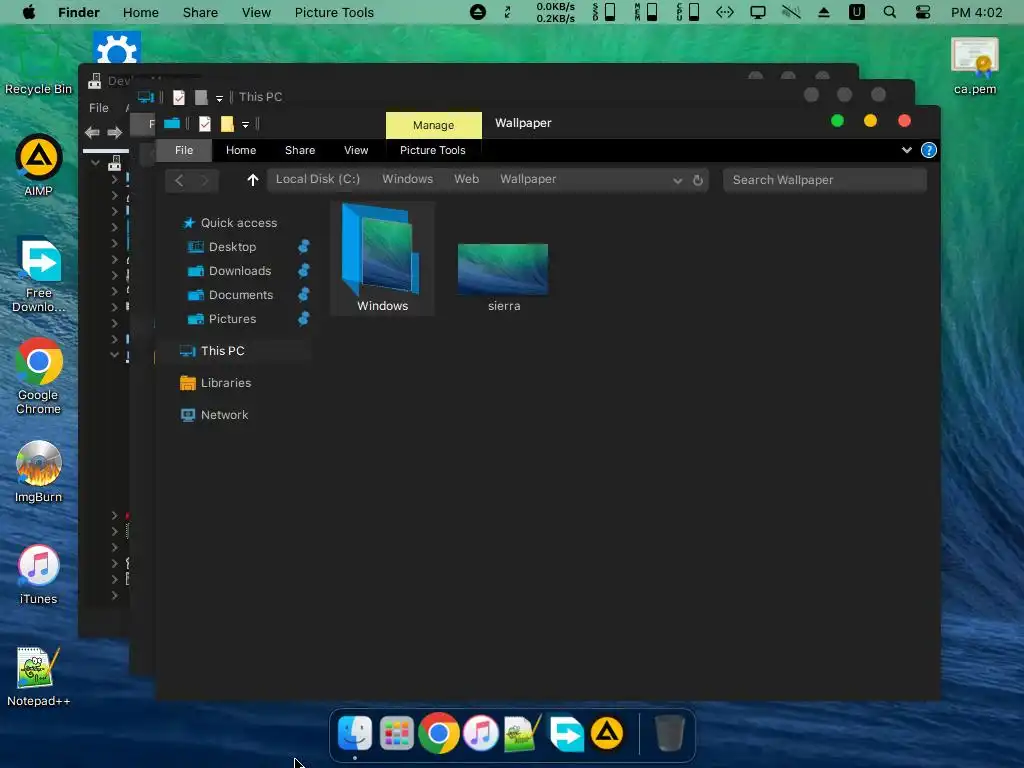Click Device Manager forward arrow
Viewport: 1024px width, 768px height.
pos(114,133)
